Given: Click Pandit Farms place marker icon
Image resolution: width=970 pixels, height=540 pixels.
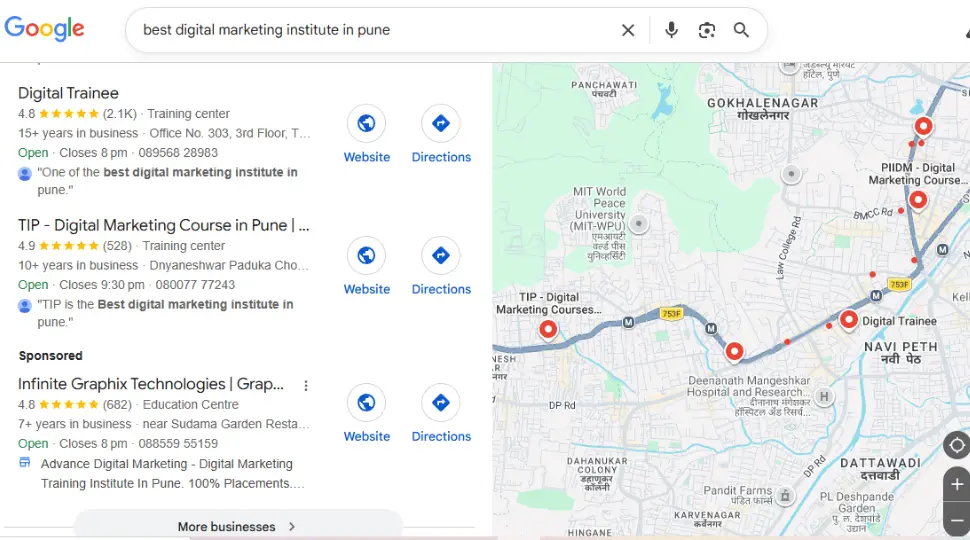Looking at the screenshot, I should pyautogui.click(x=785, y=495).
